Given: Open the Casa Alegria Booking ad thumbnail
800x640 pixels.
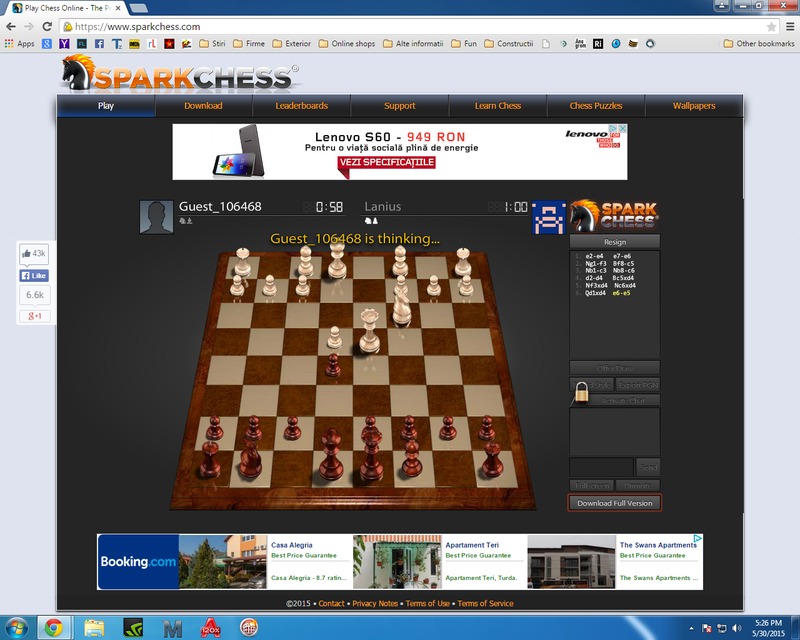Looking at the screenshot, I should (223, 562).
